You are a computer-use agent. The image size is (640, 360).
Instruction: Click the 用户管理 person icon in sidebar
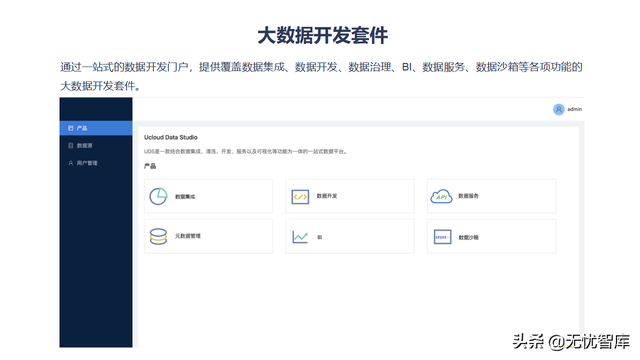pos(71,163)
